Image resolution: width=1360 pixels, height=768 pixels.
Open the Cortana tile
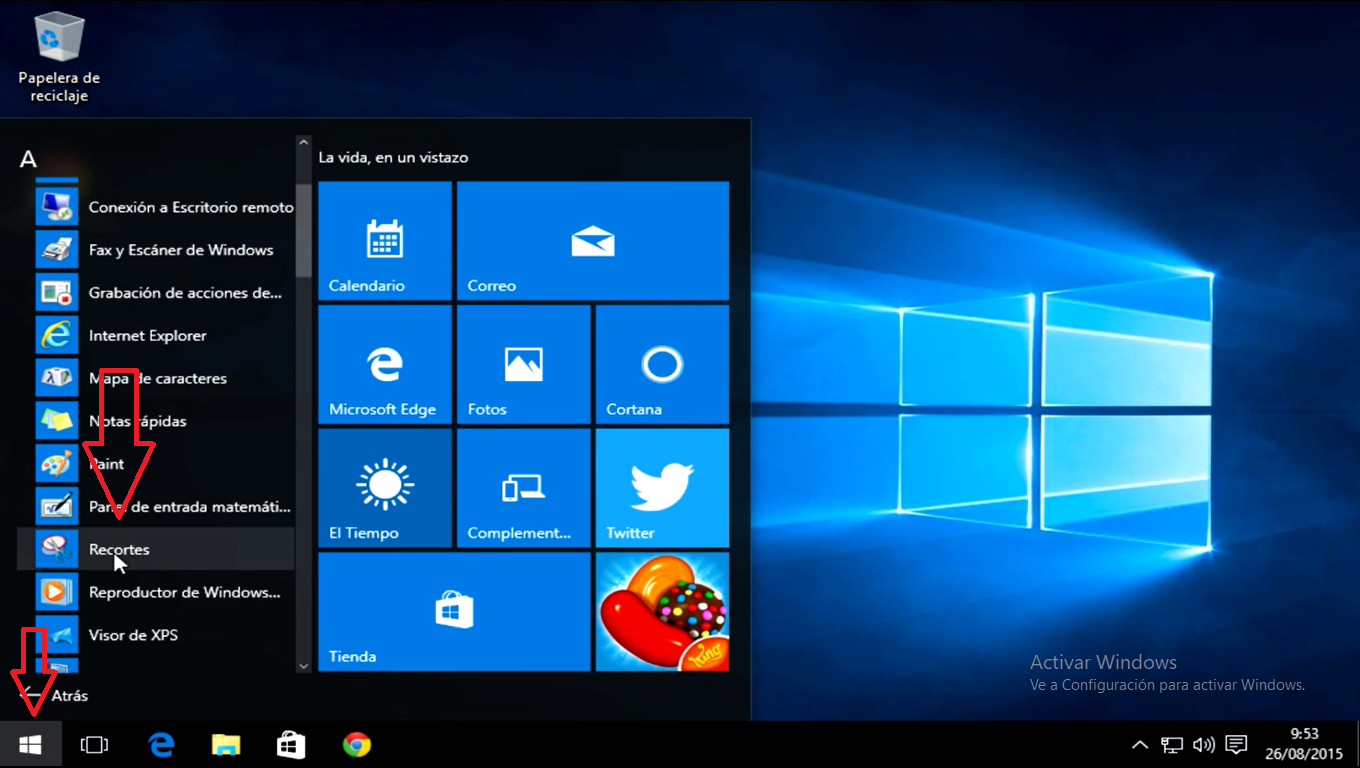point(662,365)
